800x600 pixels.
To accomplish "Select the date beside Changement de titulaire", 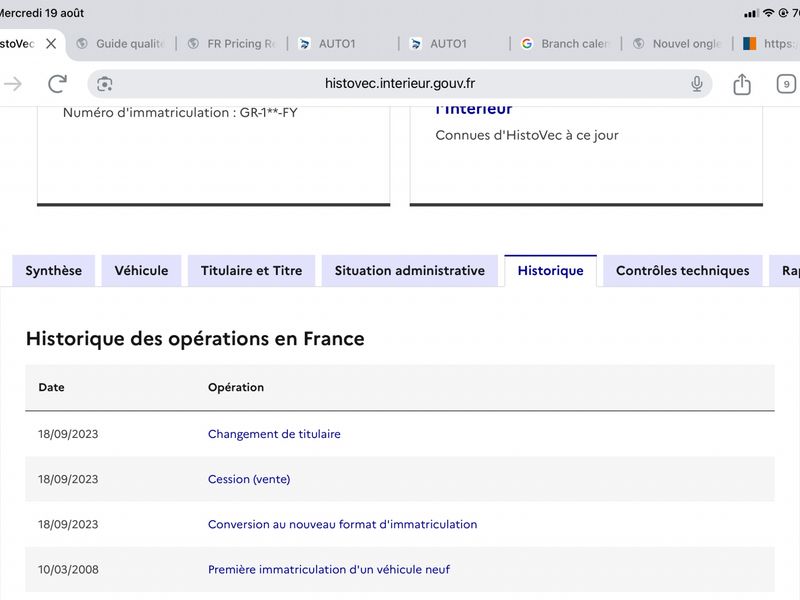I will (68, 434).
